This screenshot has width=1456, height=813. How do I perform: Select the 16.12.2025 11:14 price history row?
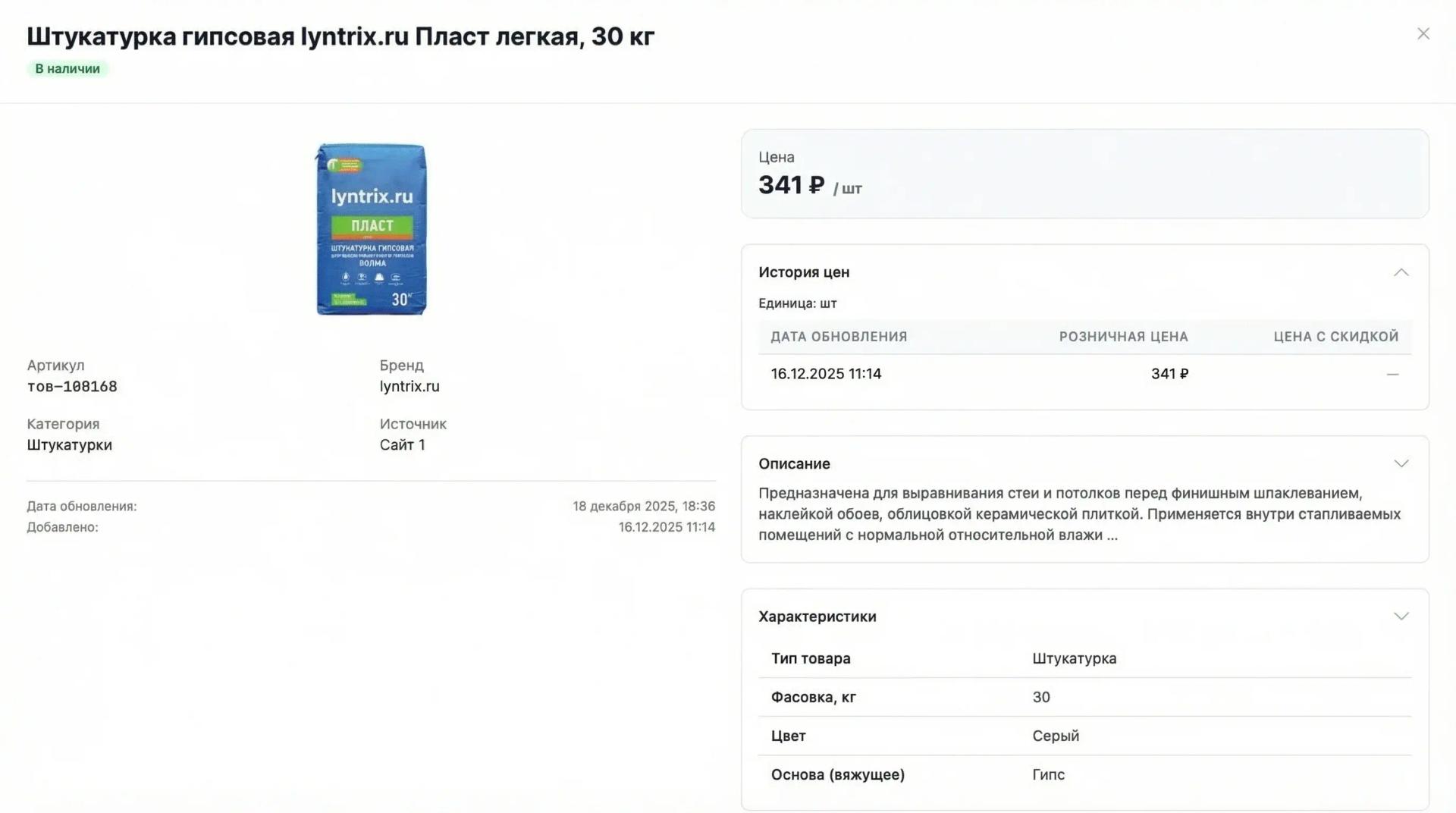click(x=1084, y=374)
